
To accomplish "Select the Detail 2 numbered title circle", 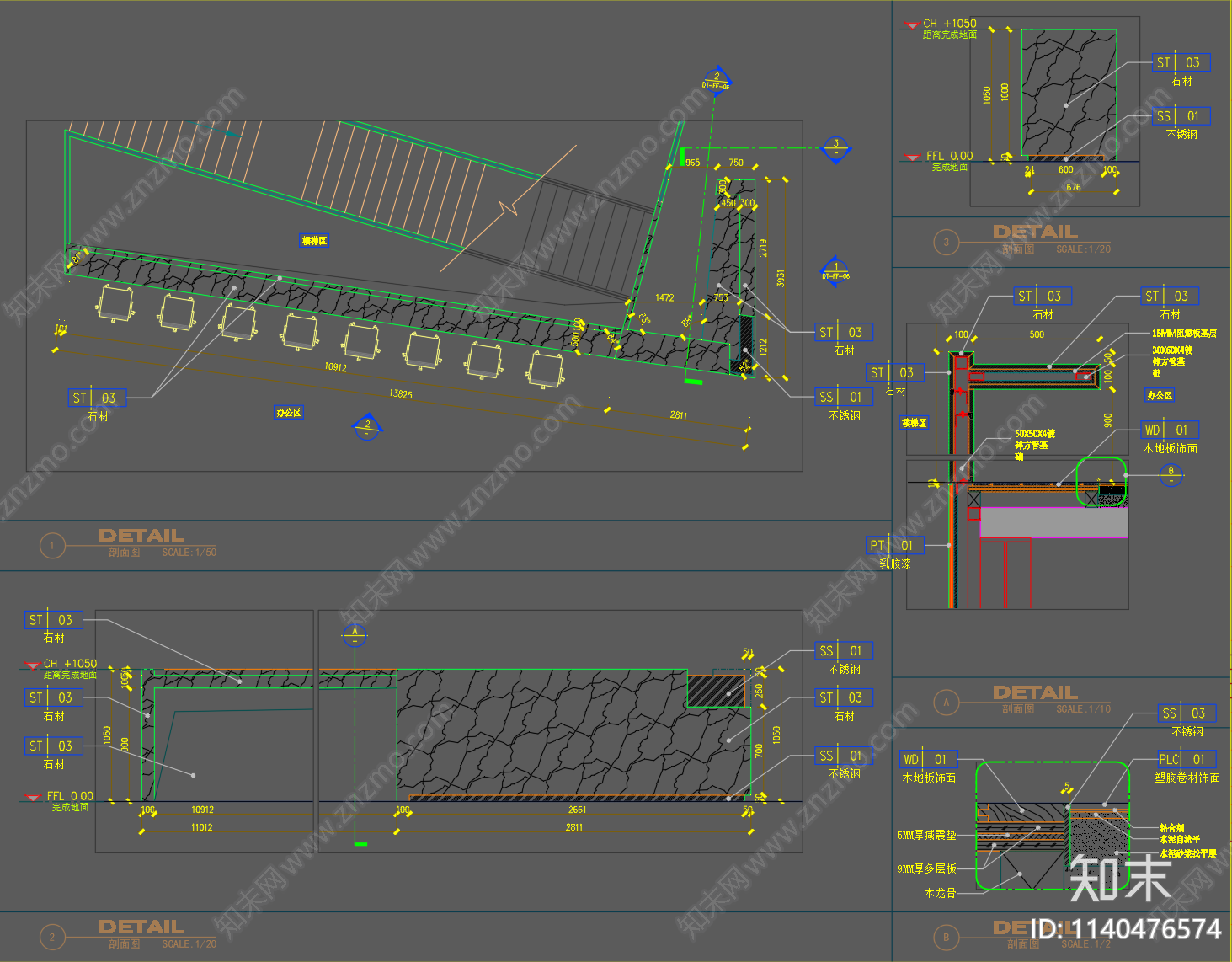I will (52, 937).
